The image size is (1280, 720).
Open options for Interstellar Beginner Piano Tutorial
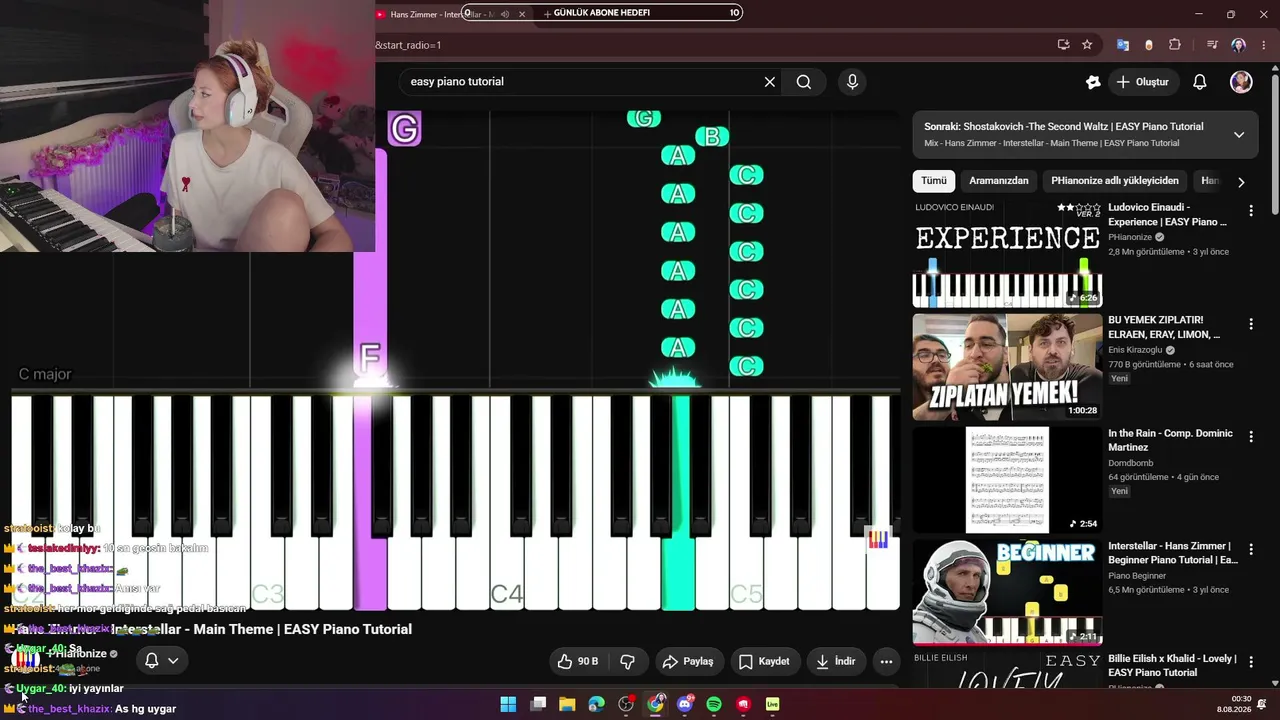coord(1251,550)
